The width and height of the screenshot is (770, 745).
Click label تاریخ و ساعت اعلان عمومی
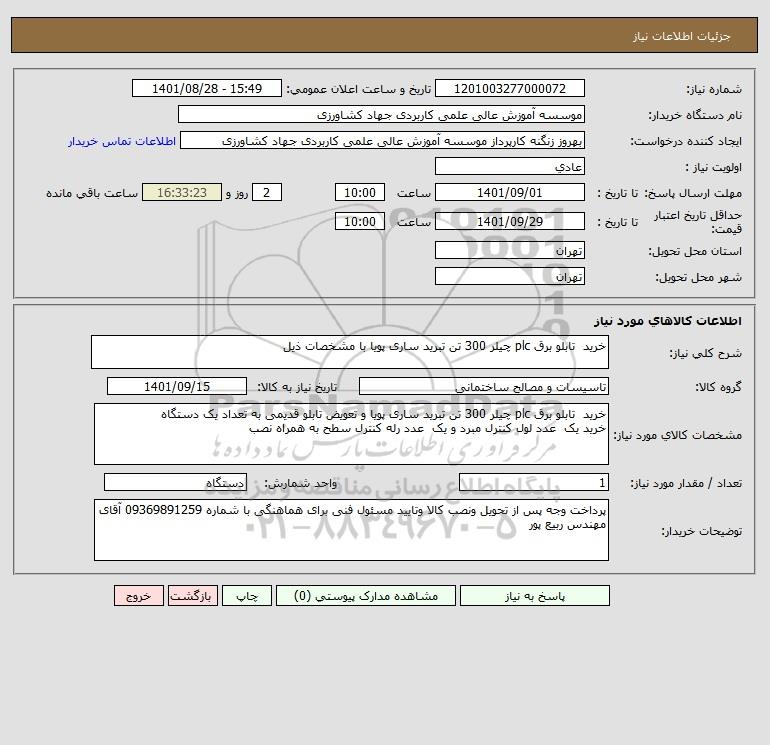[359, 89]
